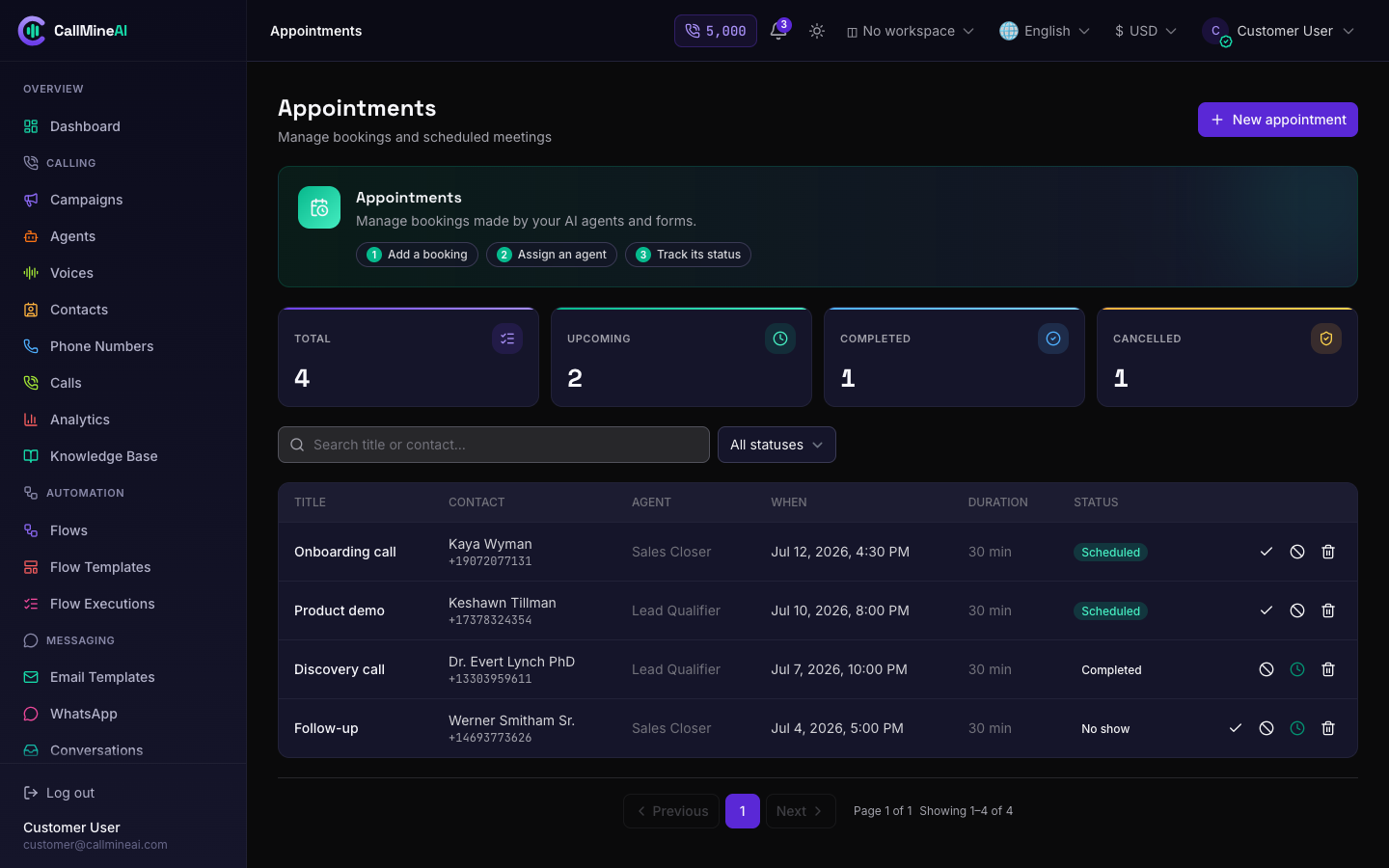Delete the Onboarding call appointment
The image size is (1389, 868).
[x=1328, y=552]
